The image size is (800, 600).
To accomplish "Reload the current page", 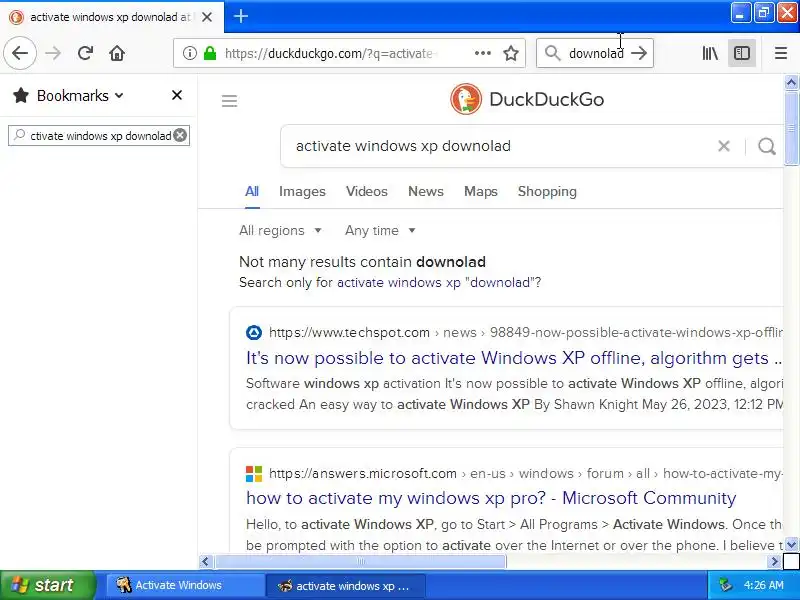I will [85, 53].
